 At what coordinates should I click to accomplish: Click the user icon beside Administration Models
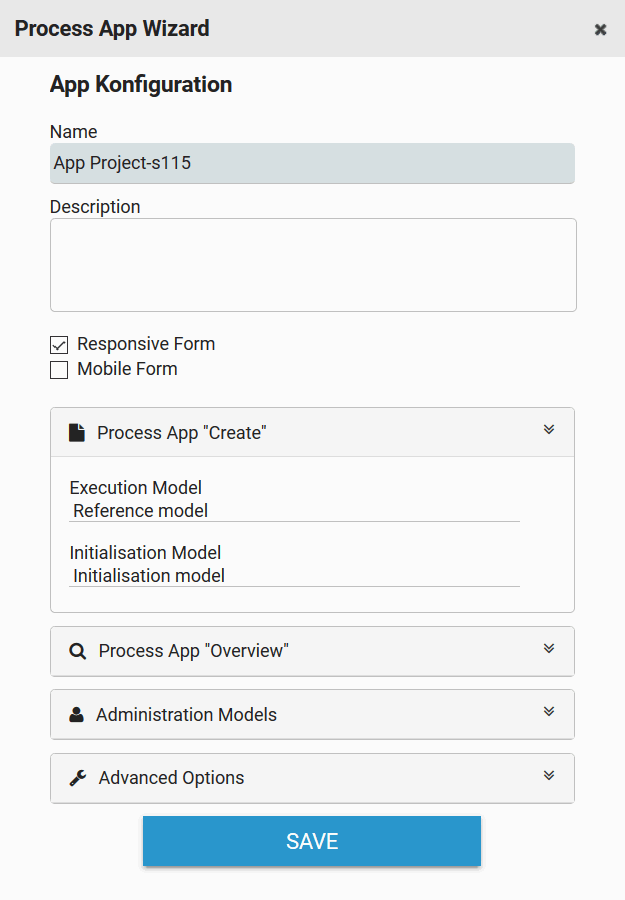click(x=77, y=715)
